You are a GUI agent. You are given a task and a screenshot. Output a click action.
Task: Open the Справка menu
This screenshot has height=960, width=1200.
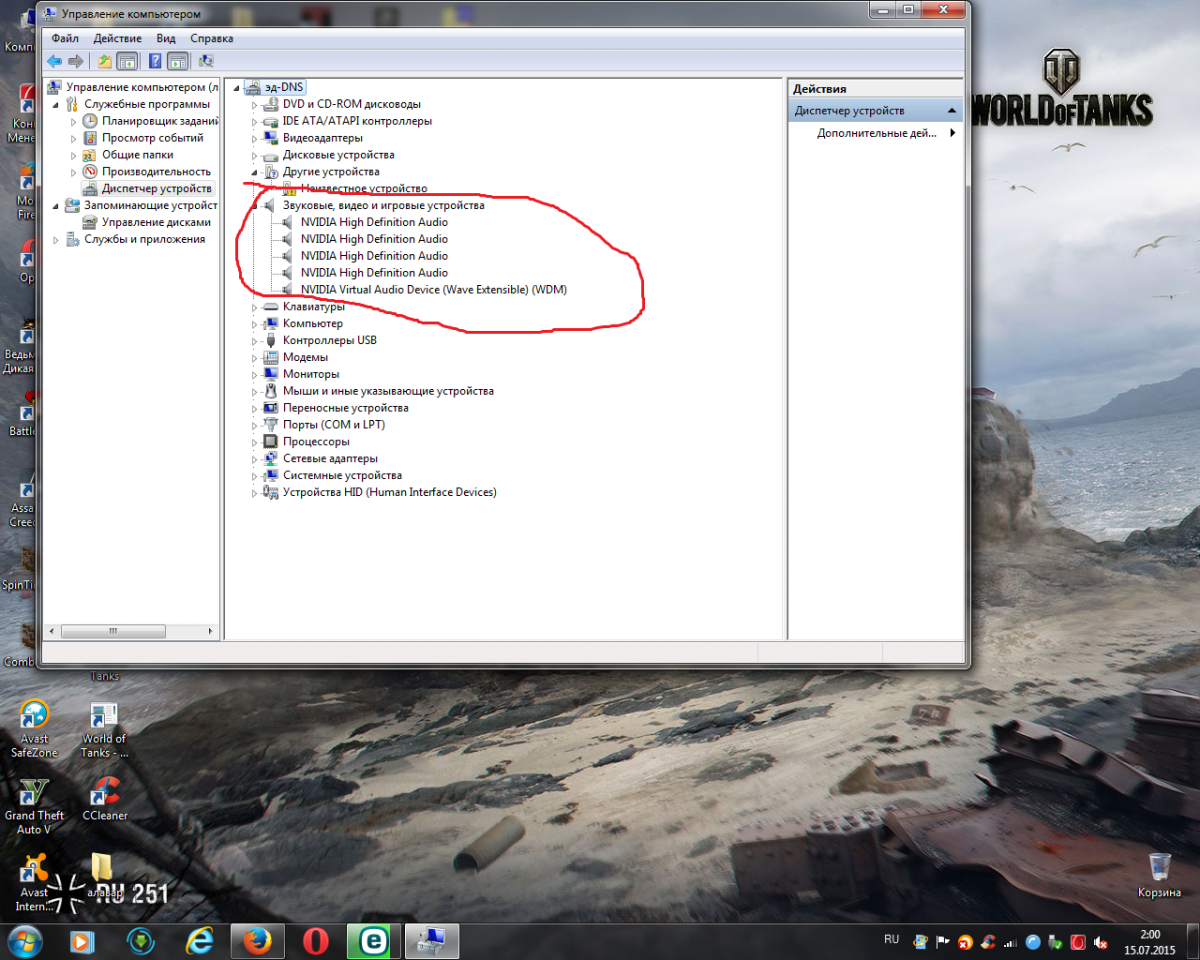pyautogui.click(x=211, y=38)
